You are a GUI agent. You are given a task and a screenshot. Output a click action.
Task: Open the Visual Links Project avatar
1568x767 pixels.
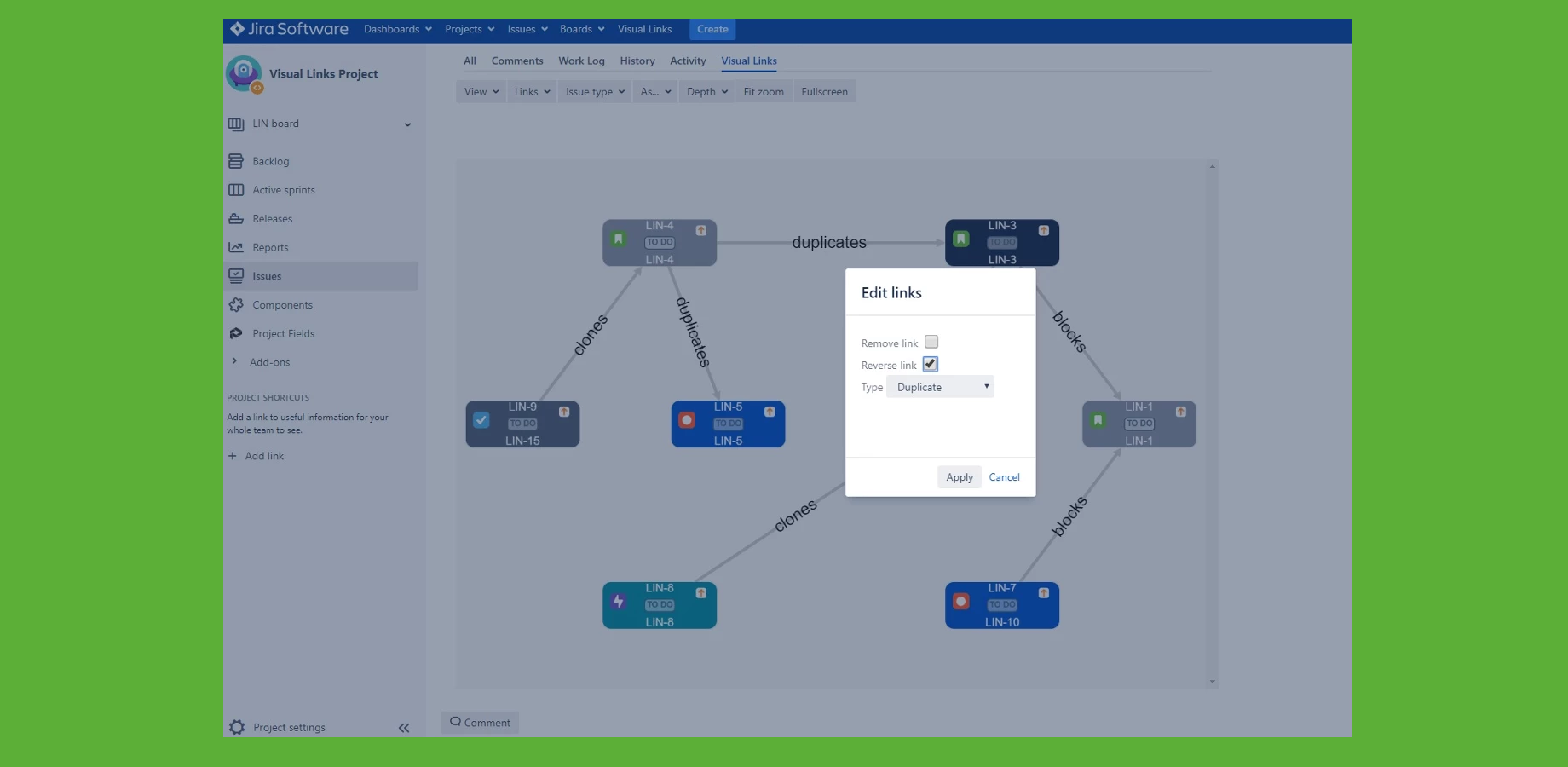click(244, 74)
